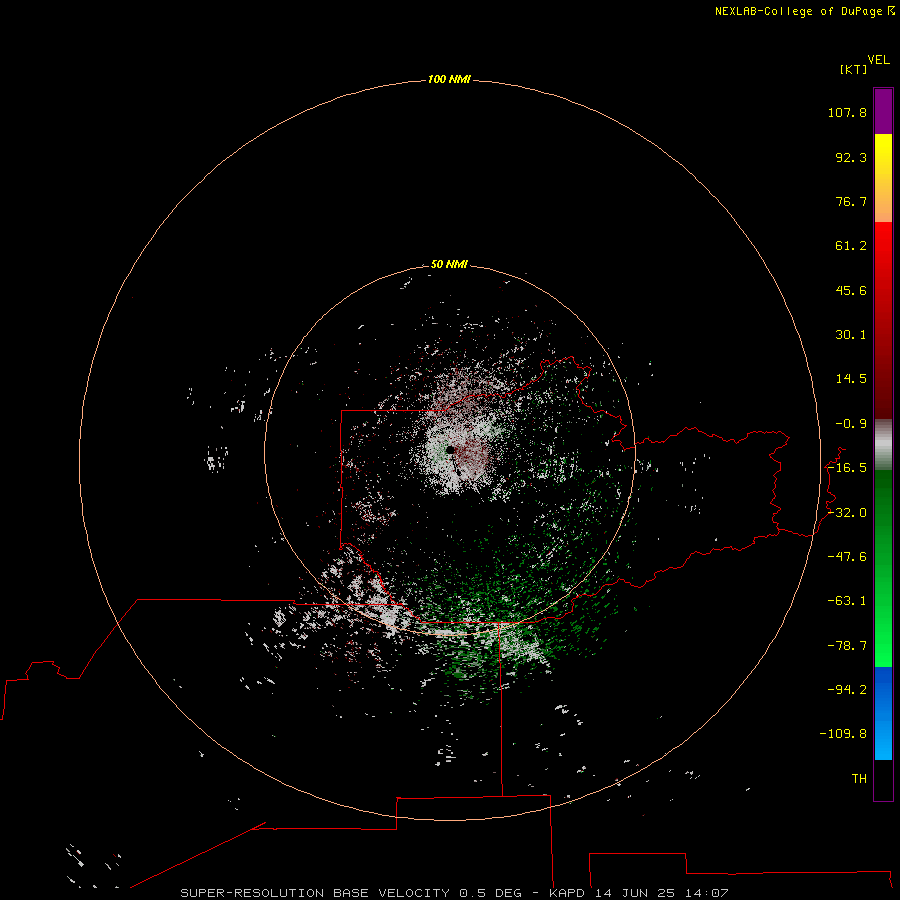Click the -32.0 velocity scale value

(x=847, y=513)
